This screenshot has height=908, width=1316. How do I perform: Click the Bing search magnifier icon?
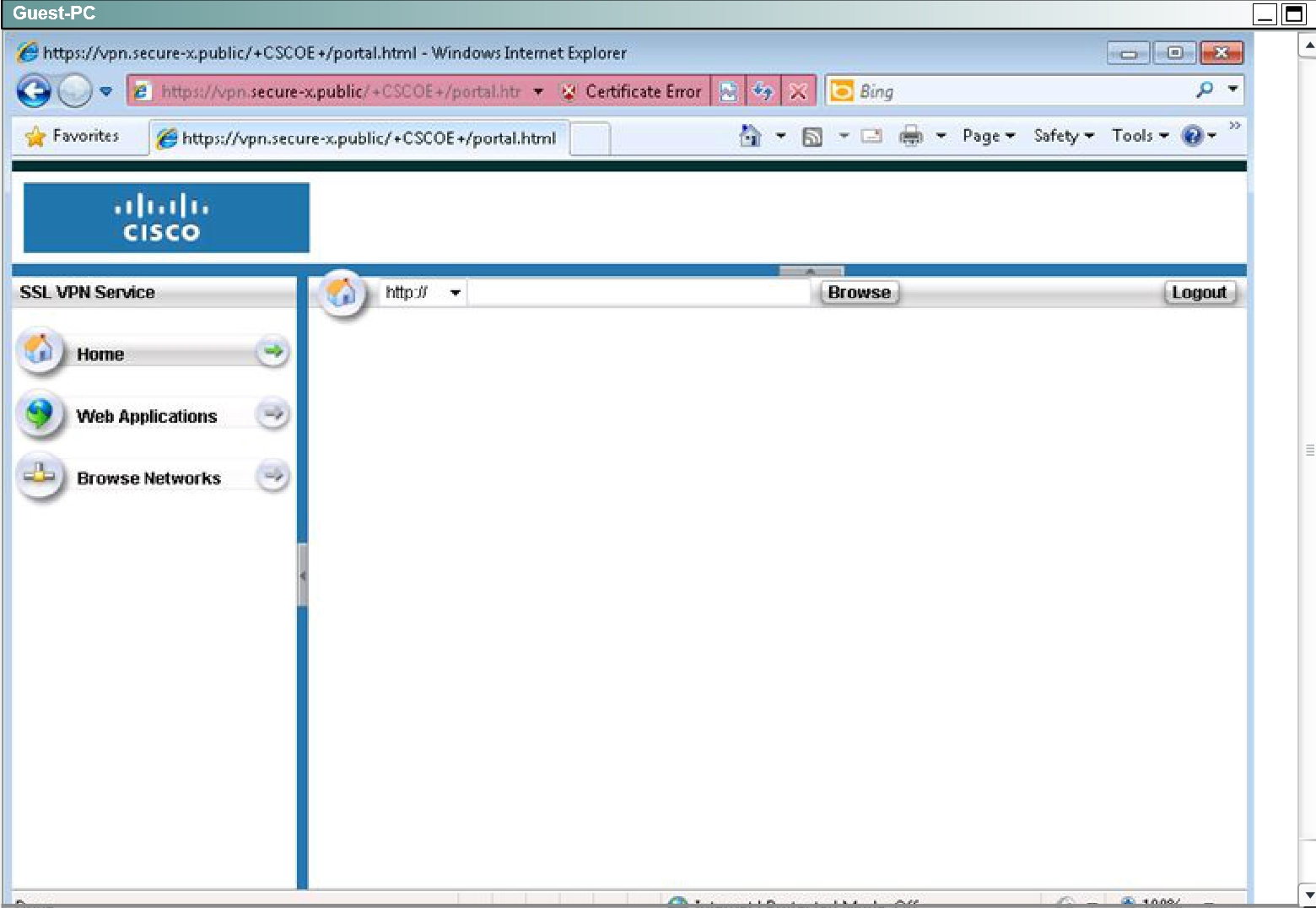(1205, 90)
